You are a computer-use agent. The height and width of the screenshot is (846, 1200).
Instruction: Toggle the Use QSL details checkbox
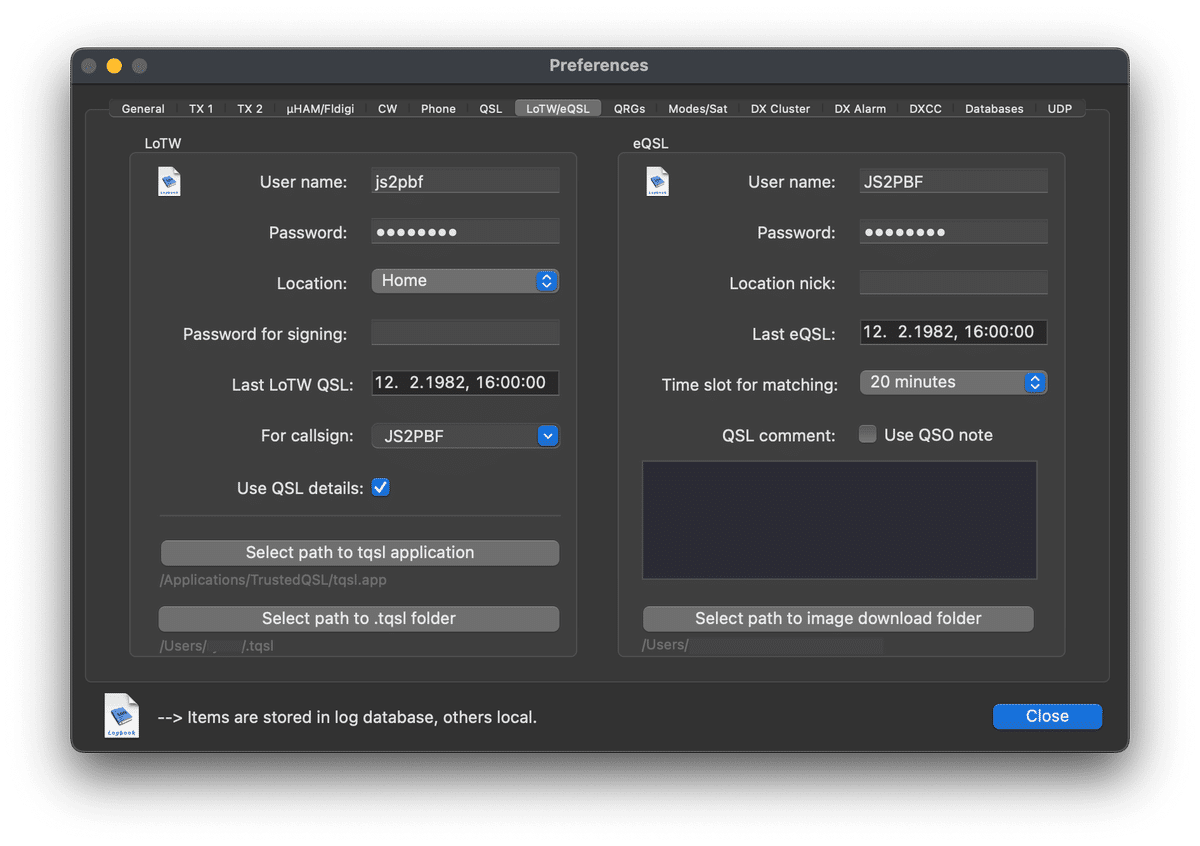(381, 488)
